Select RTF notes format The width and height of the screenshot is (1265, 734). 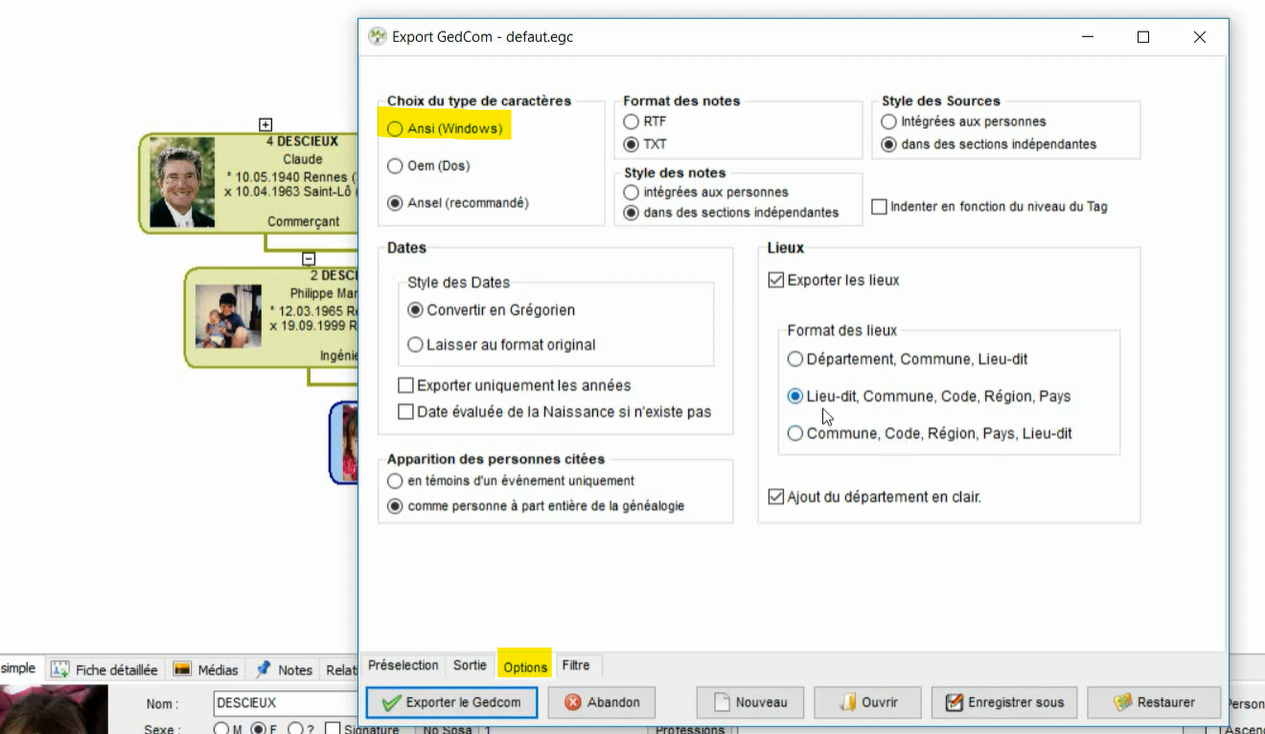(x=631, y=121)
